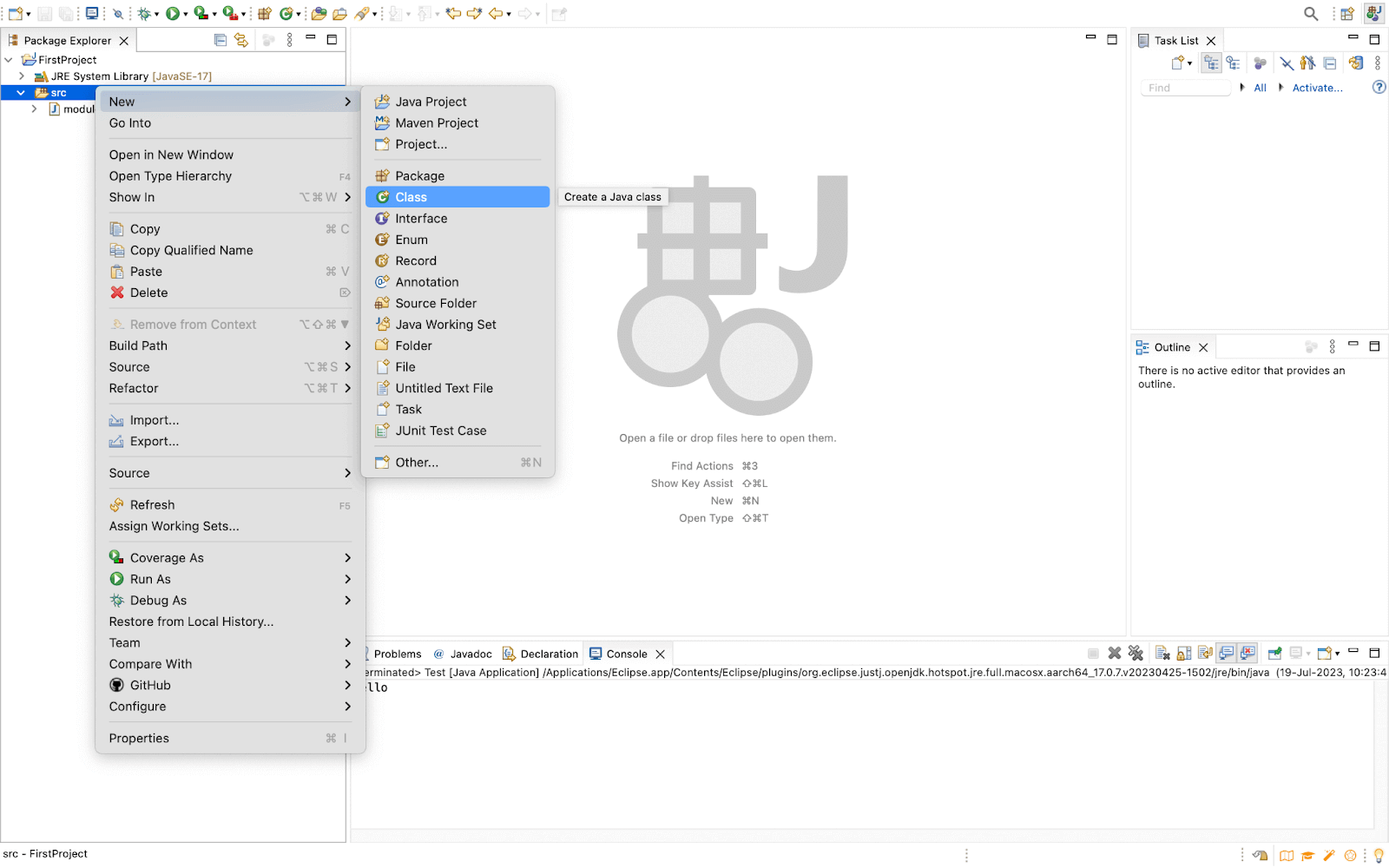The height and width of the screenshot is (868, 1389).
Task: Click the Find field in Task List
Action: [1184, 88]
